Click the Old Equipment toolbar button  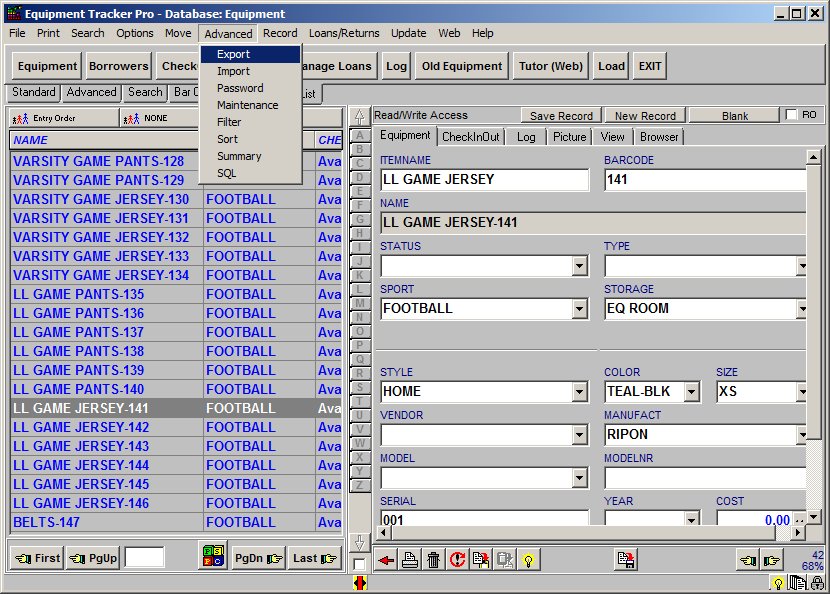point(461,66)
